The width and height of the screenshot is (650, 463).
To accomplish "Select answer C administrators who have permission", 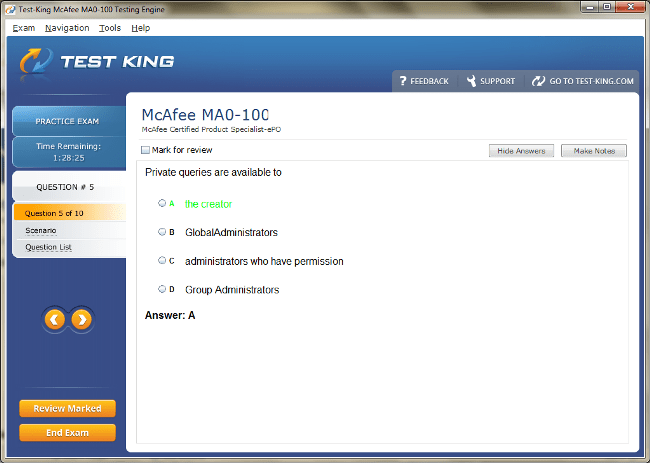I will (x=162, y=260).
